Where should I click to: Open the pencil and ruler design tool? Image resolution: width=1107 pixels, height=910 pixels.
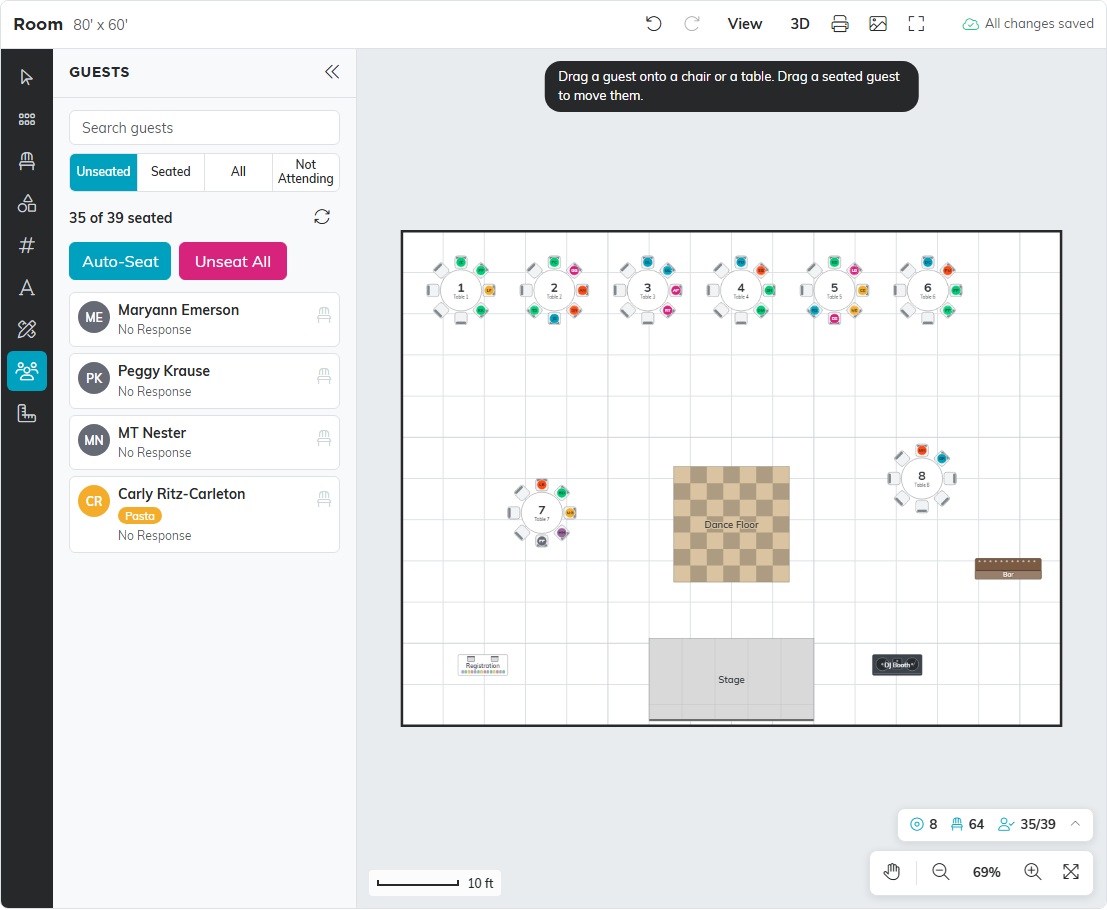27,329
